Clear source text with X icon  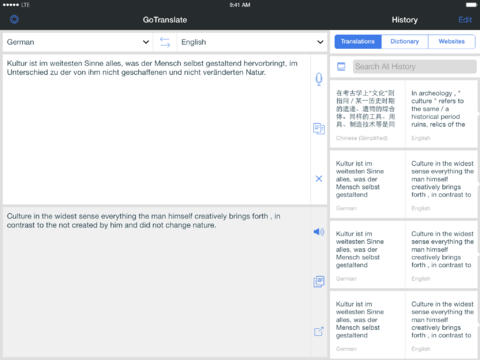pyautogui.click(x=319, y=179)
